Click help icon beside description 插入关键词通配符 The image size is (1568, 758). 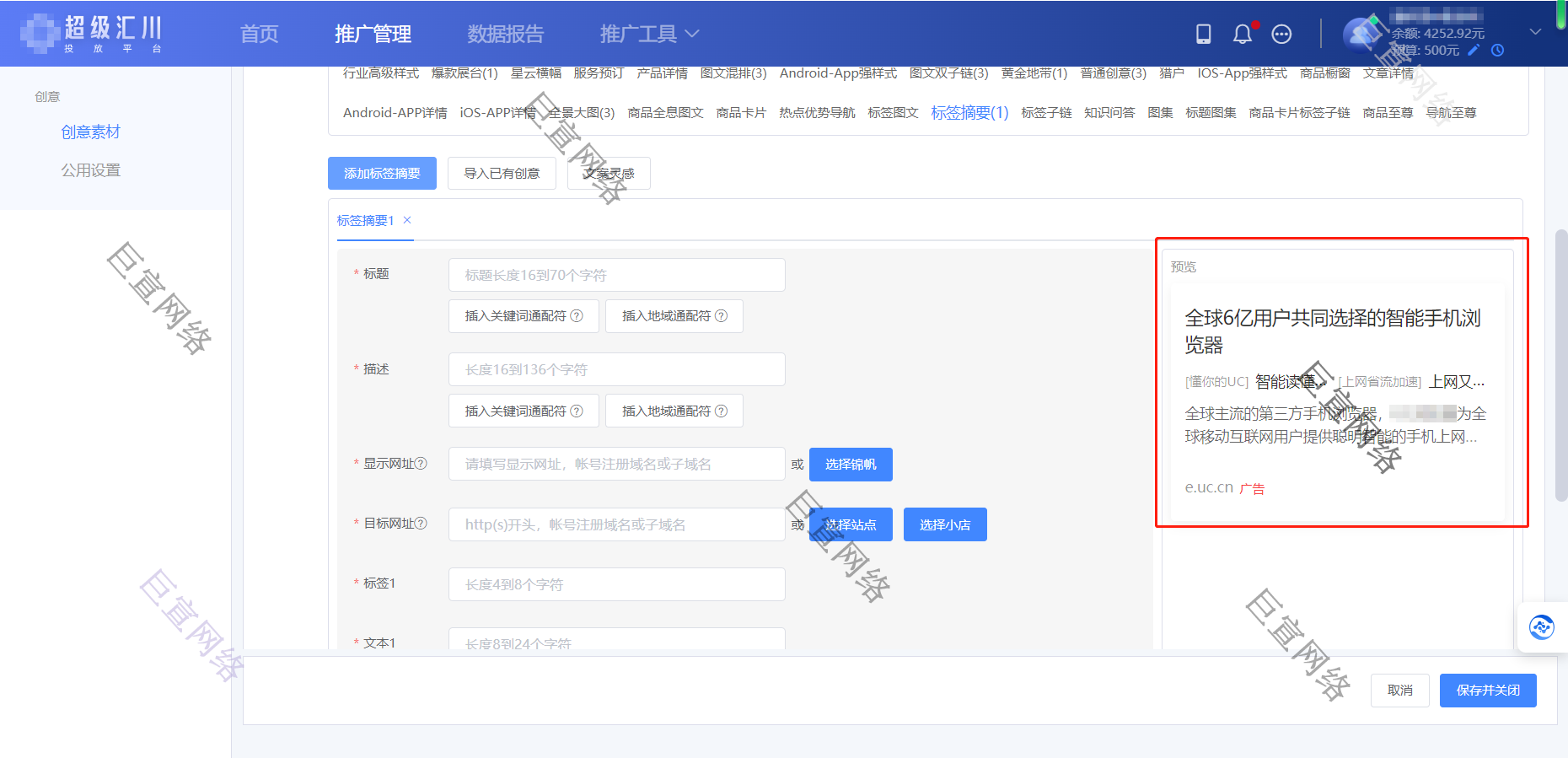click(577, 411)
